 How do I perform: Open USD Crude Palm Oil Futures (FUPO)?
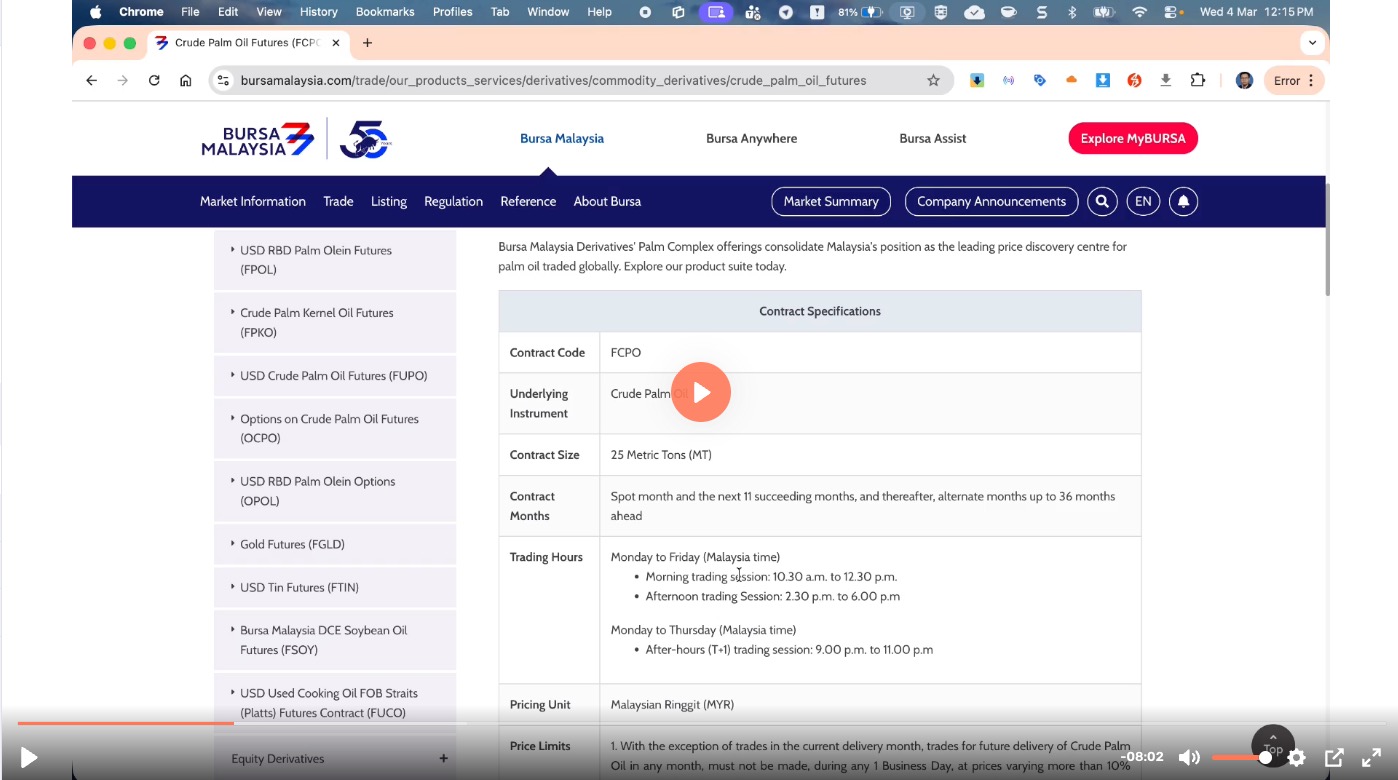coord(334,376)
